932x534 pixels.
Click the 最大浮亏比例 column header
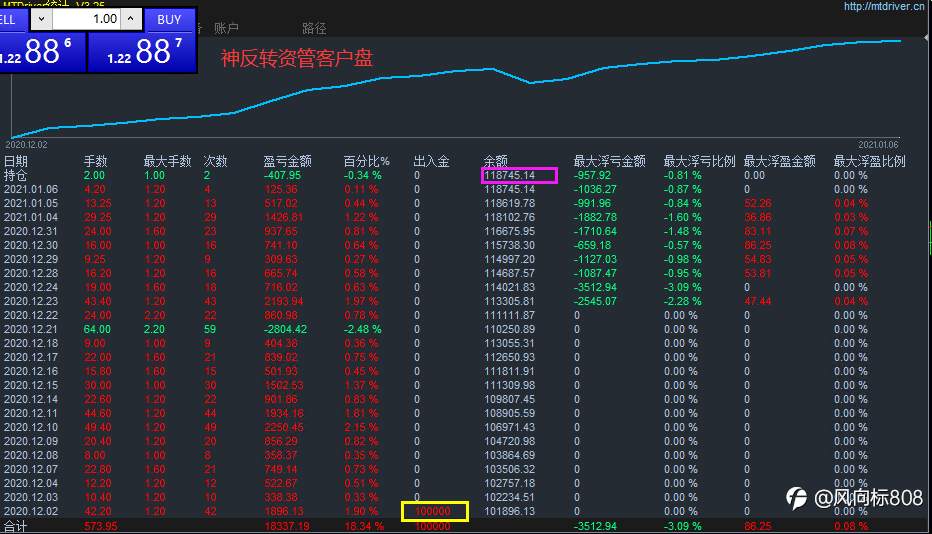pyautogui.click(x=699, y=161)
